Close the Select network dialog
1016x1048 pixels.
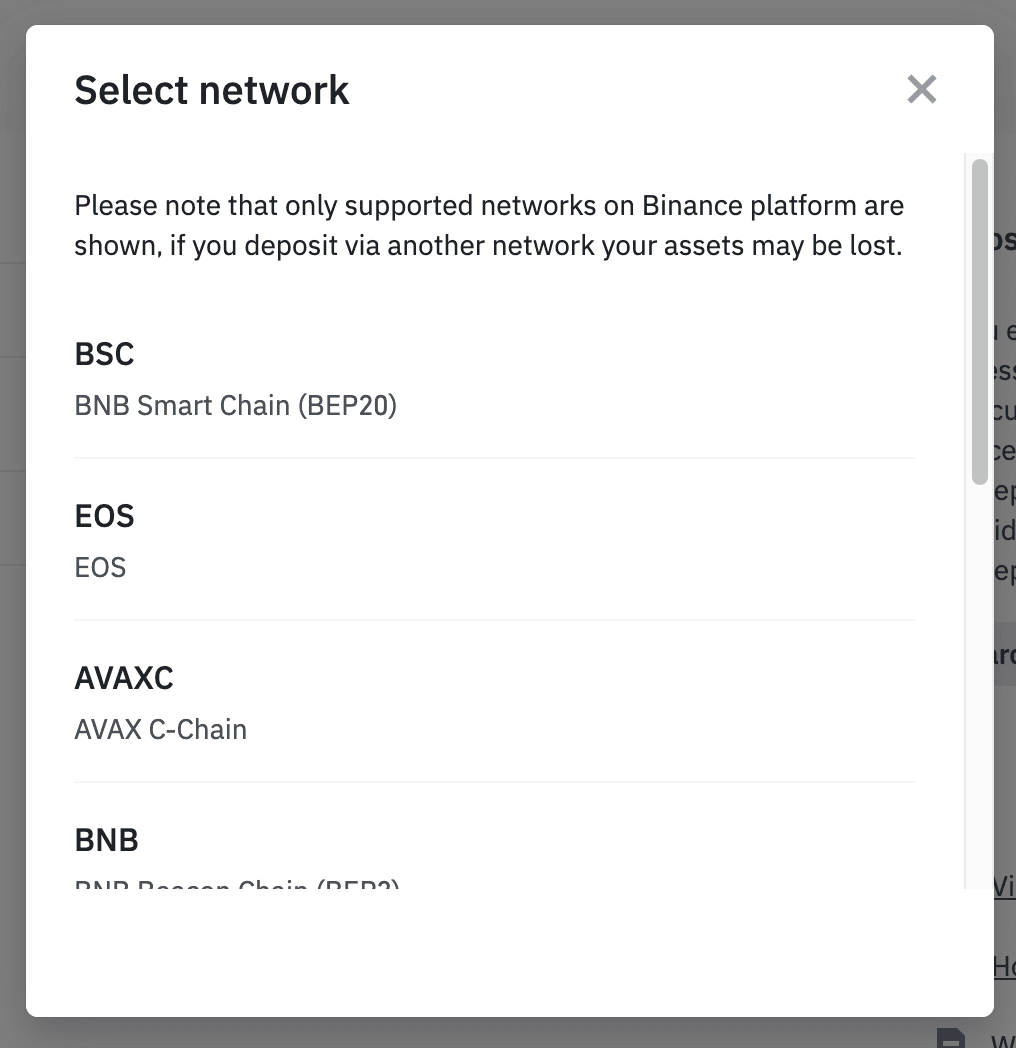[x=921, y=90]
